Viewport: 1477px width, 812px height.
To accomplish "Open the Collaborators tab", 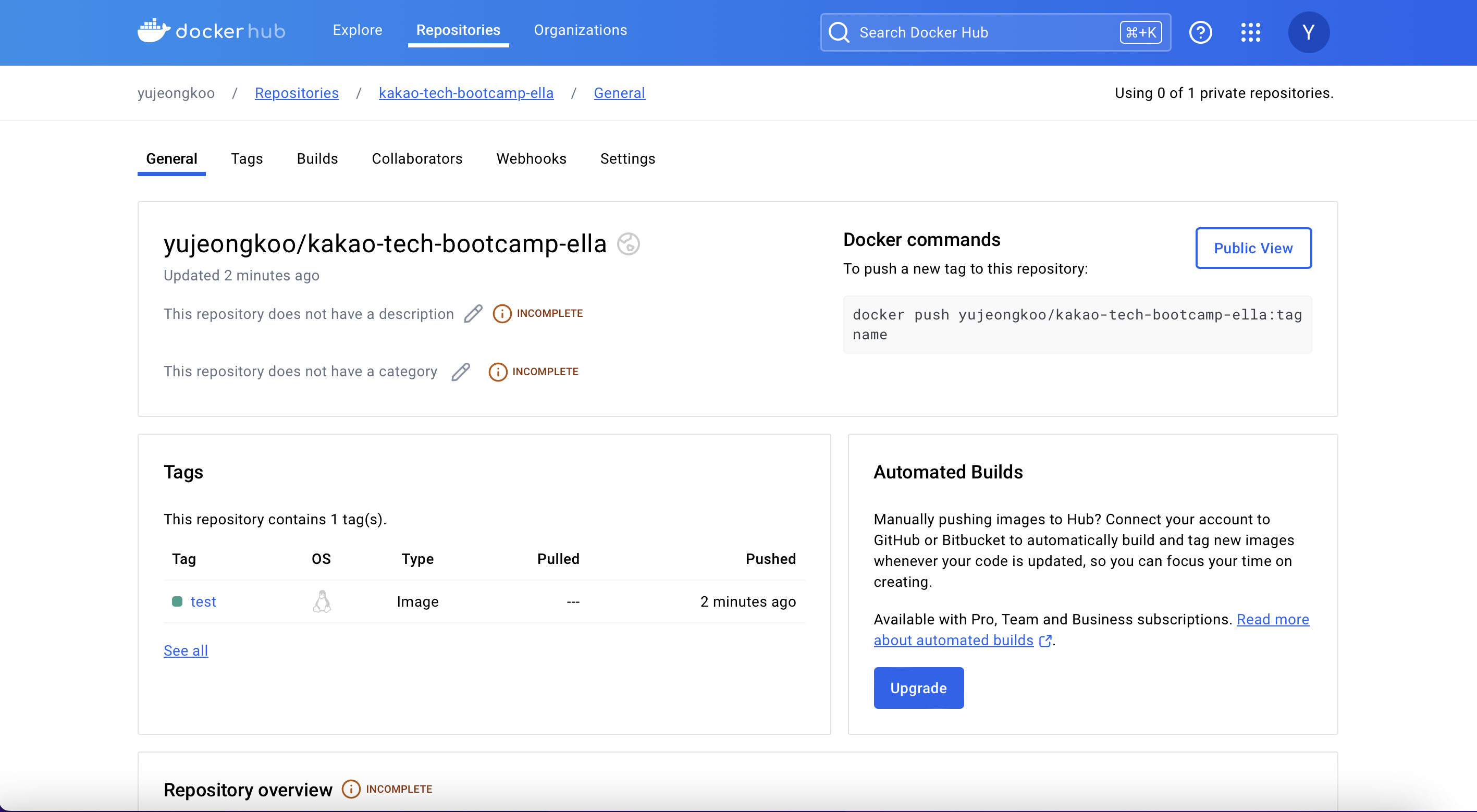I will tap(417, 158).
